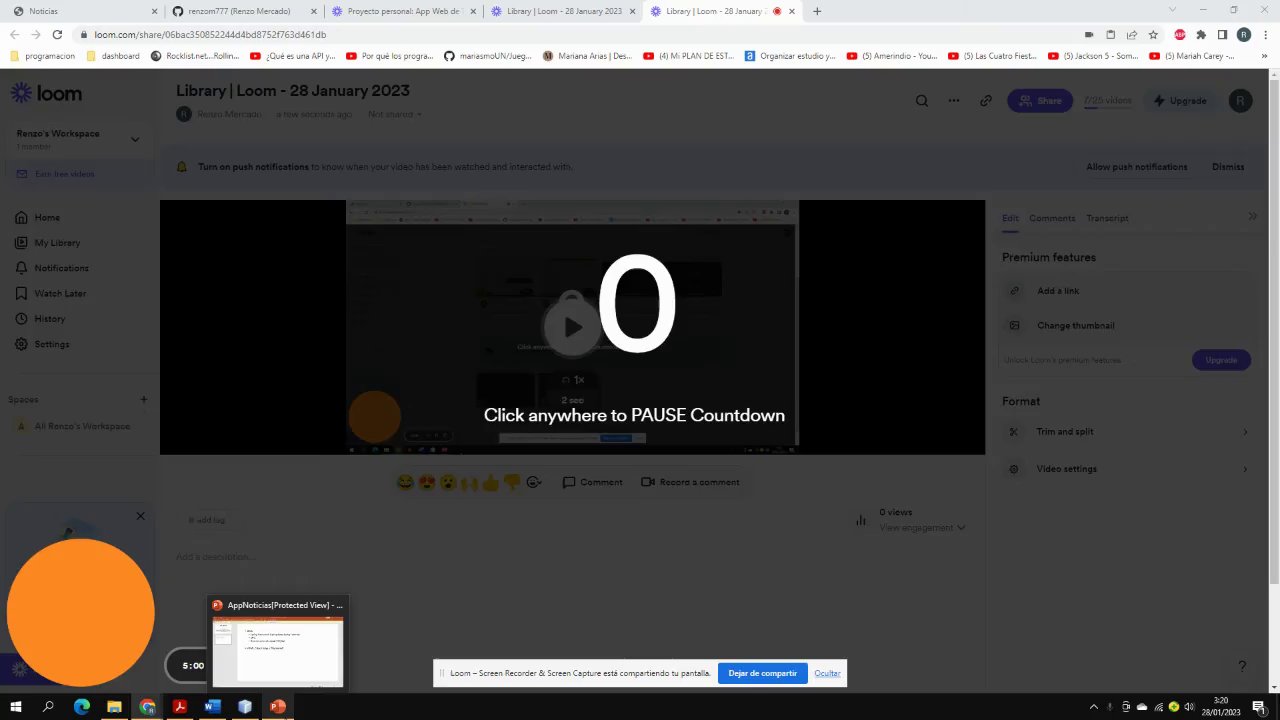Switch to the Noticias browser tab

pyautogui.click(x=82, y=11)
